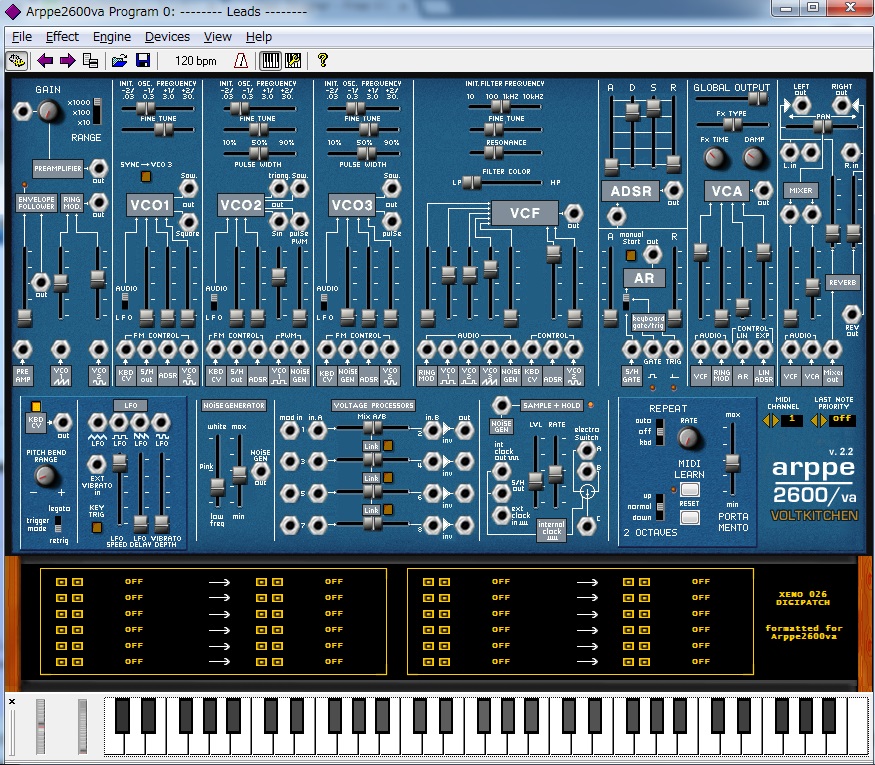Image resolution: width=875 pixels, height=765 pixels.
Task: Go to next program with purple right arrow
Action: coord(68,60)
